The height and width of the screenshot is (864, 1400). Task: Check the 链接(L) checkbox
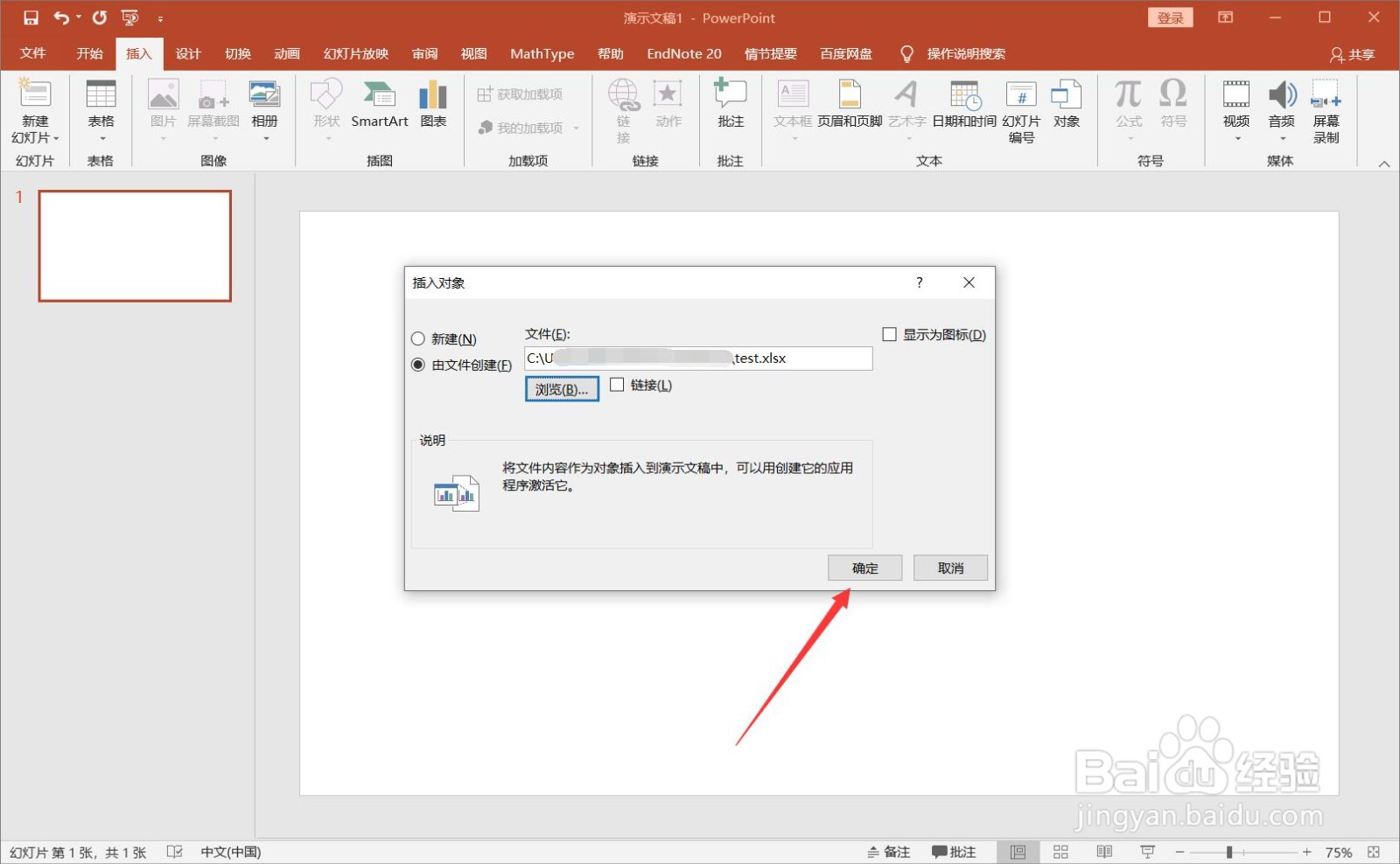[x=617, y=385]
